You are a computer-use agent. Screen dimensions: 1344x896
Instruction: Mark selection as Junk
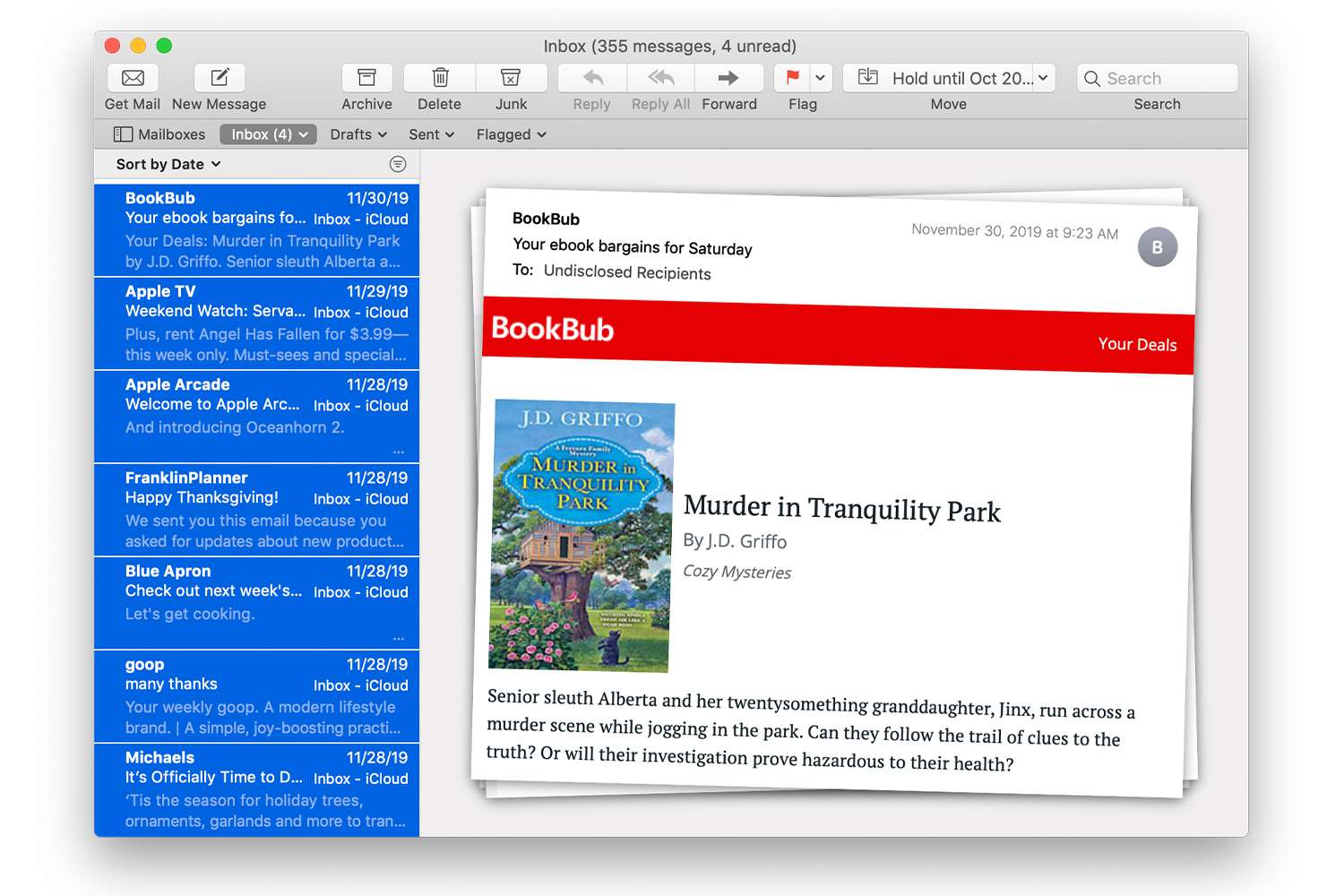pos(511,78)
